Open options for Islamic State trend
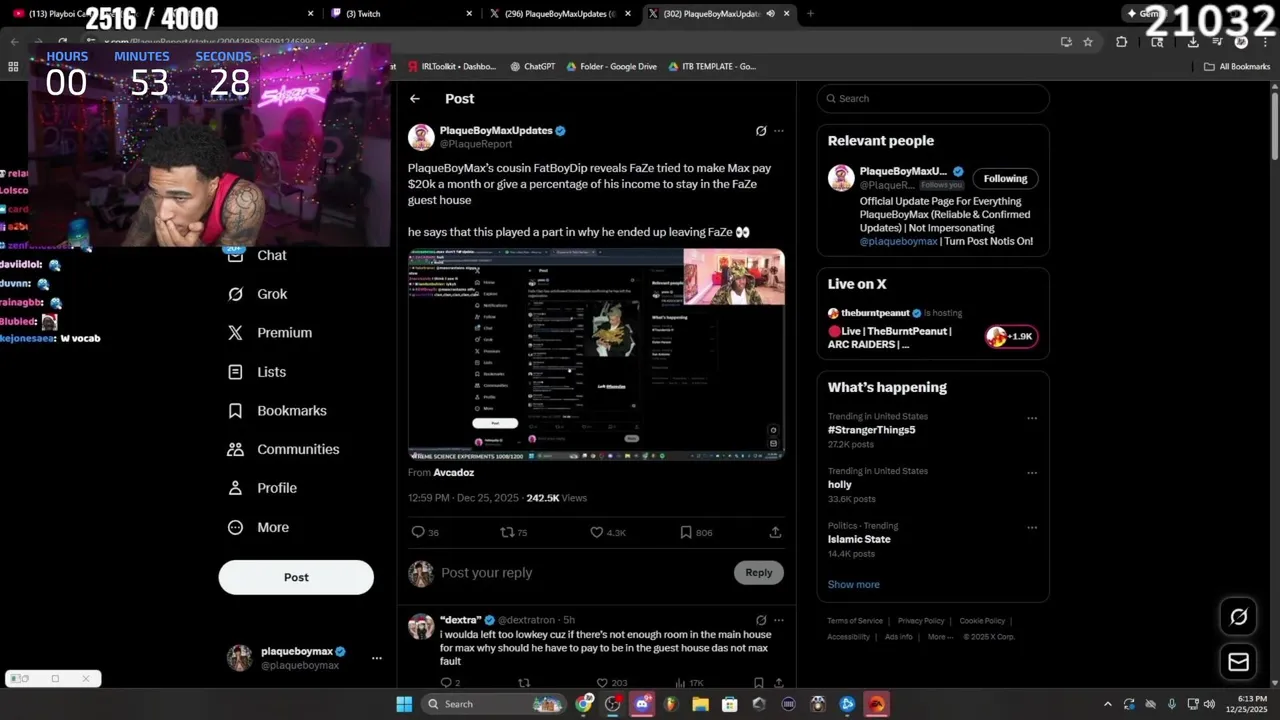Screen dimensions: 1280x720 (1032, 527)
